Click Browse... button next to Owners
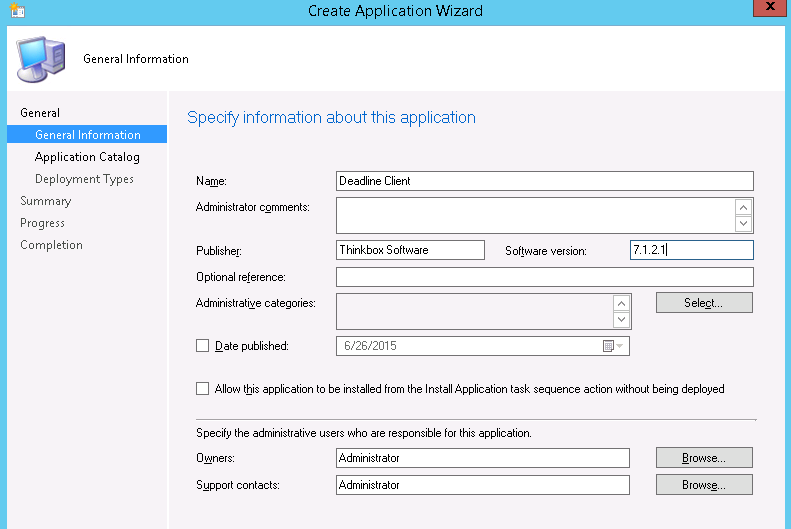The width and height of the screenshot is (791, 529). (x=704, y=458)
